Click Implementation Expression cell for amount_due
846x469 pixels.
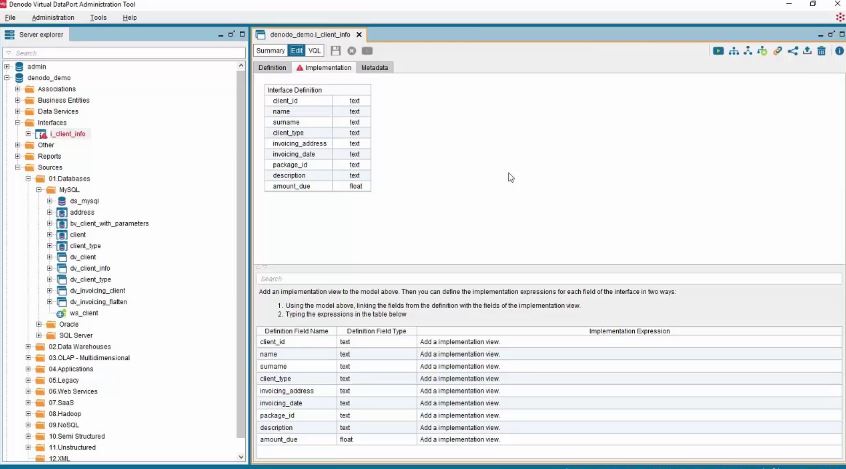[x=629, y=439]
